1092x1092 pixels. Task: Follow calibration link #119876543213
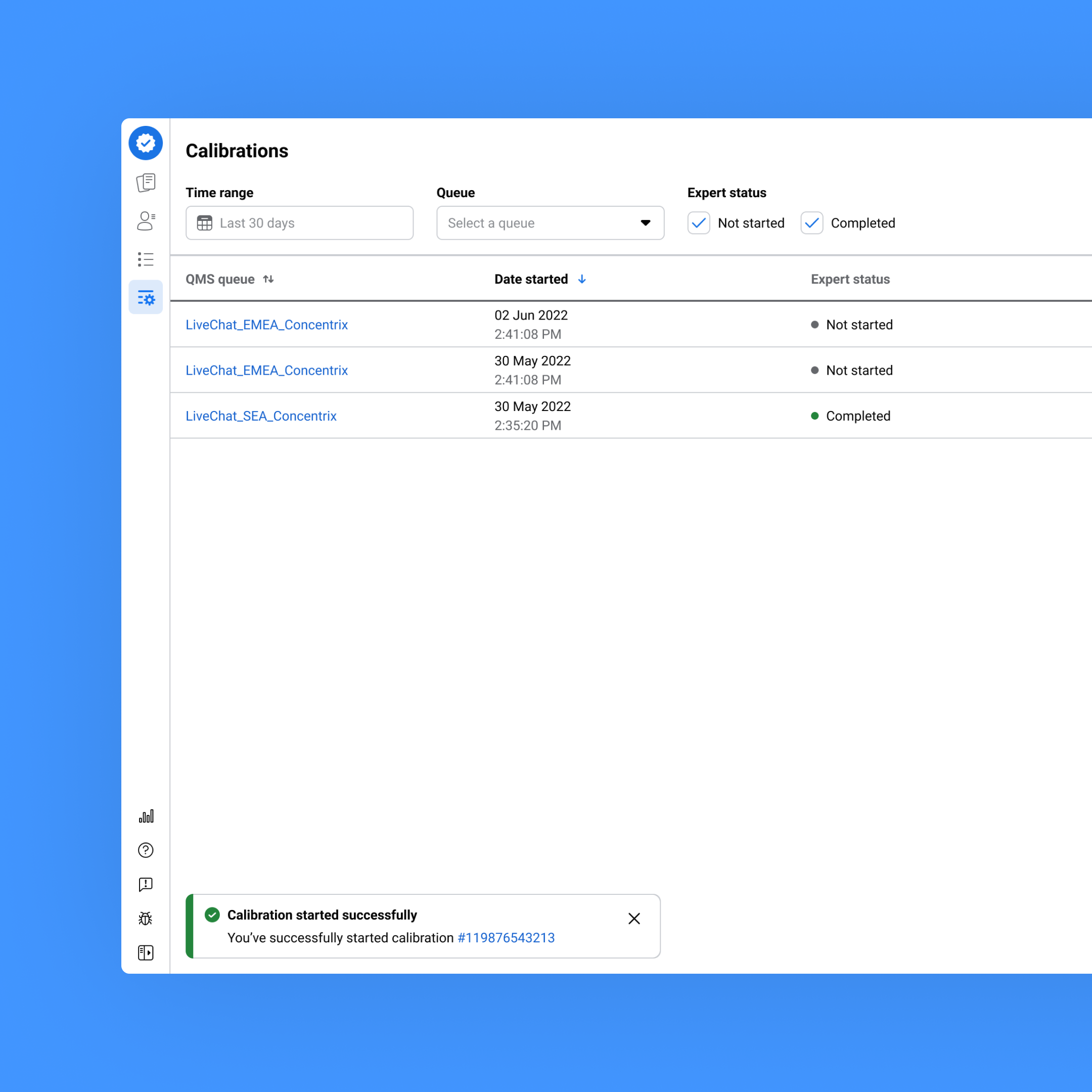506,937
